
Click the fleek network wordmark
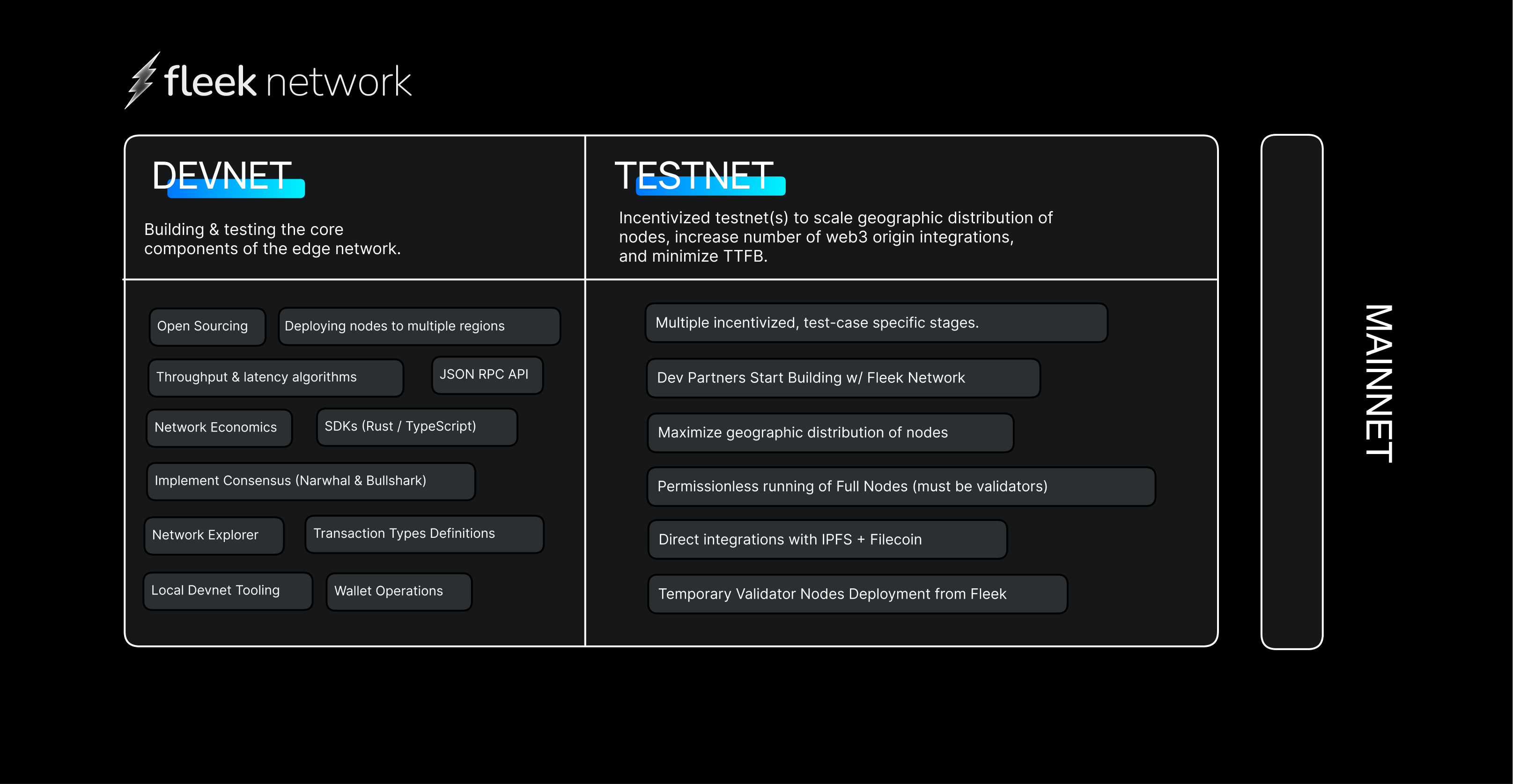click(288, 81)
